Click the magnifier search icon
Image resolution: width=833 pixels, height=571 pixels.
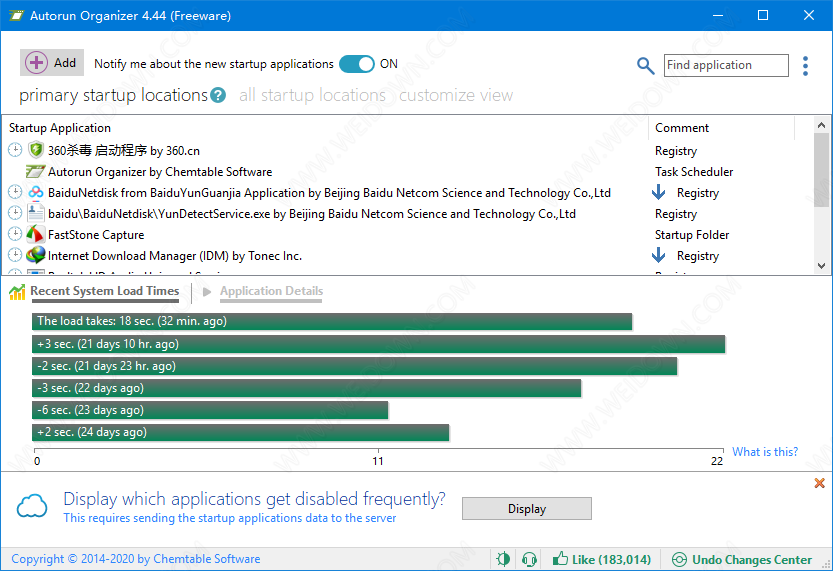[x=645, y=65]
